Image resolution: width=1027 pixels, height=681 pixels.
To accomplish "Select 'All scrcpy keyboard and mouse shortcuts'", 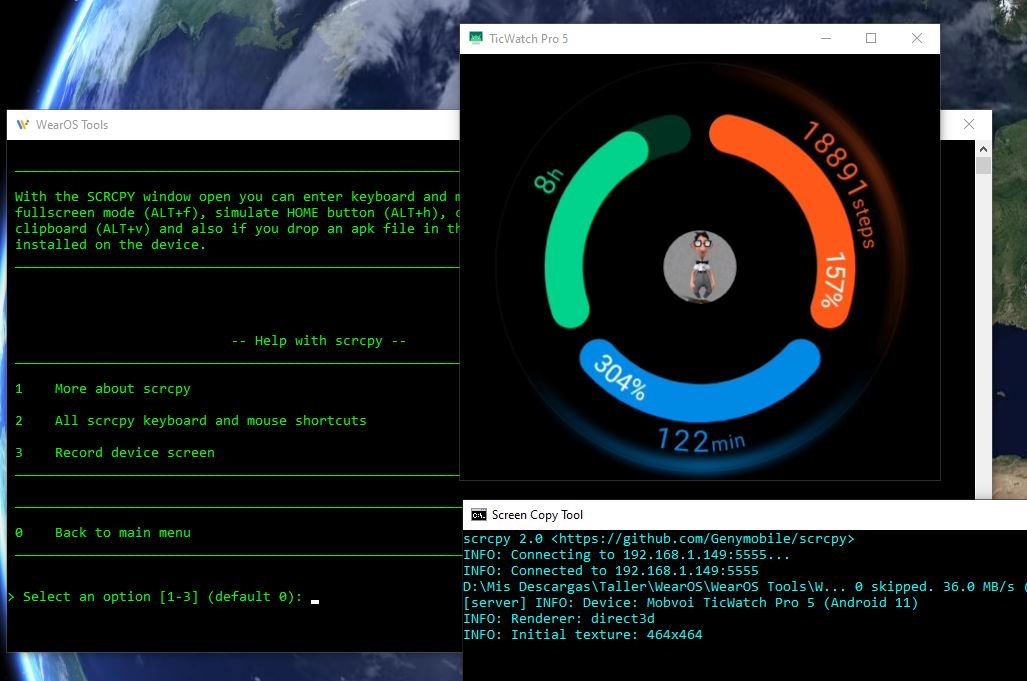I will [x=210, y=421].
